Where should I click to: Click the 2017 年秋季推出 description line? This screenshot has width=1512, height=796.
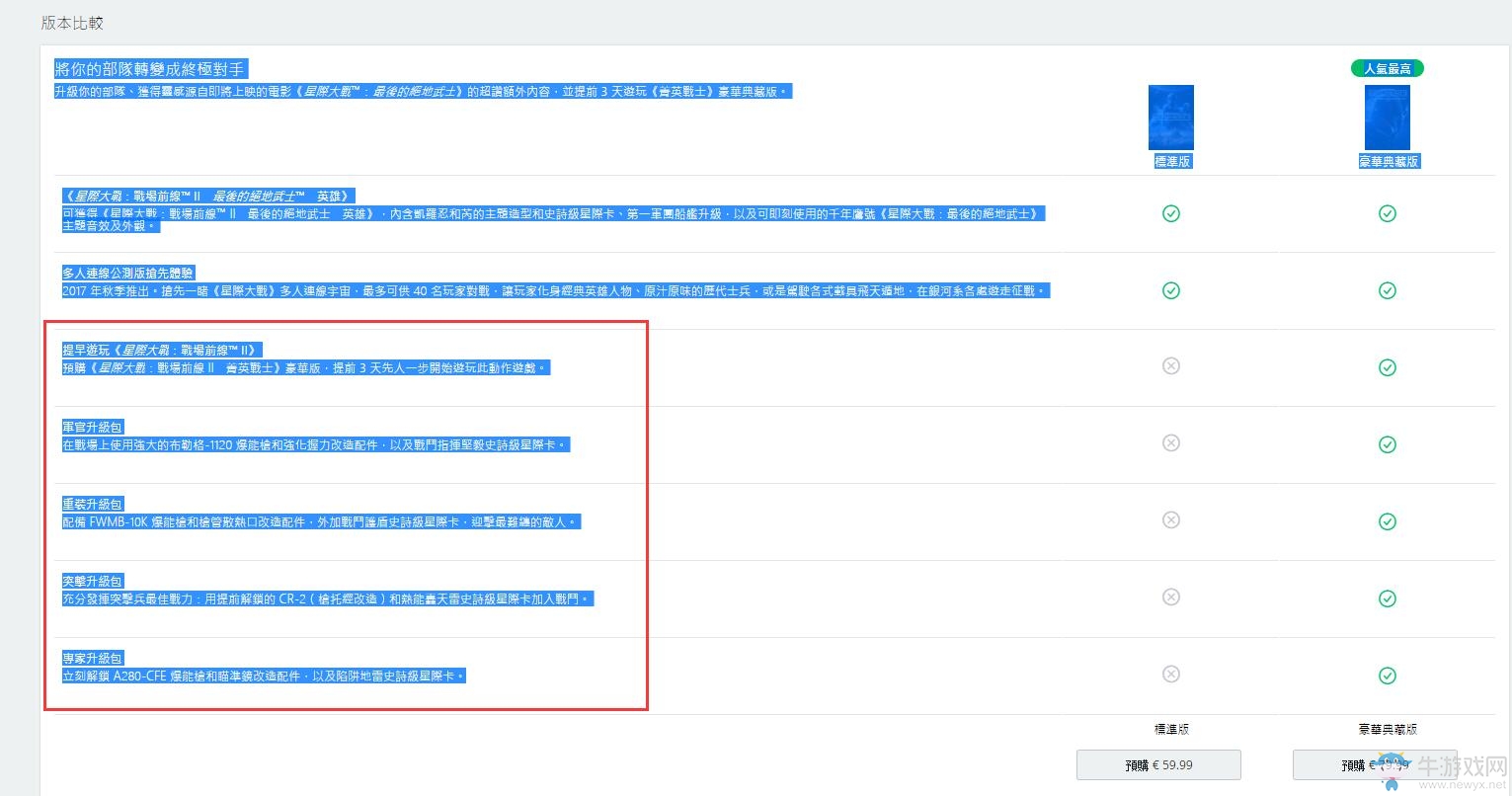[554, 290]
